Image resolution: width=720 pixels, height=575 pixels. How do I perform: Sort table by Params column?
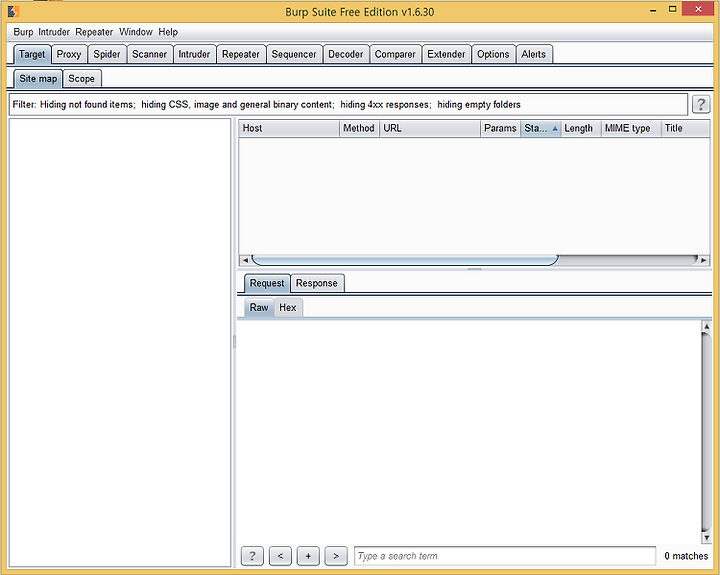click(500, 129)
